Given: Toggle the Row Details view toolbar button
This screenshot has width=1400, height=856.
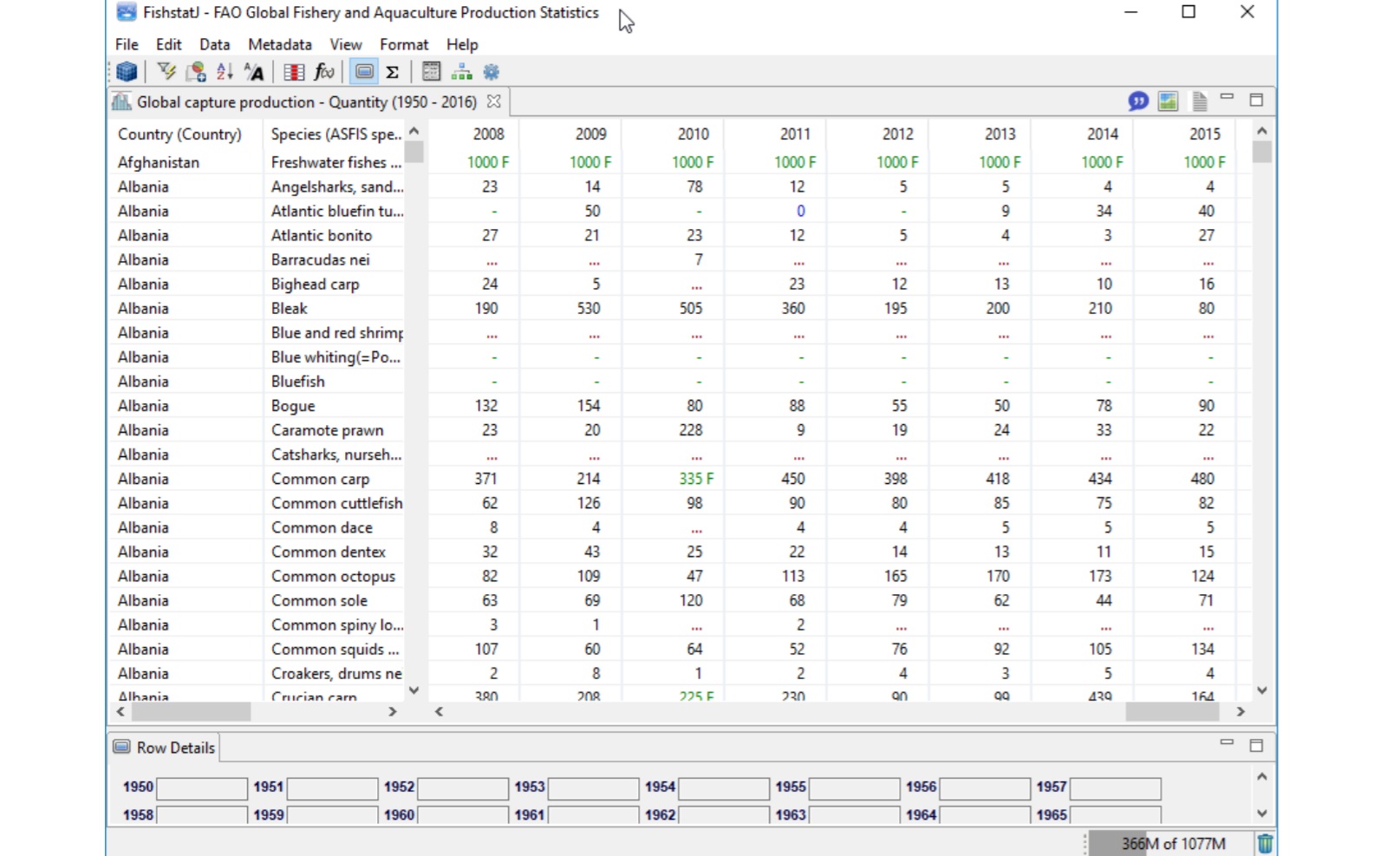Looking at the screenshot, I should click(364, 72).
